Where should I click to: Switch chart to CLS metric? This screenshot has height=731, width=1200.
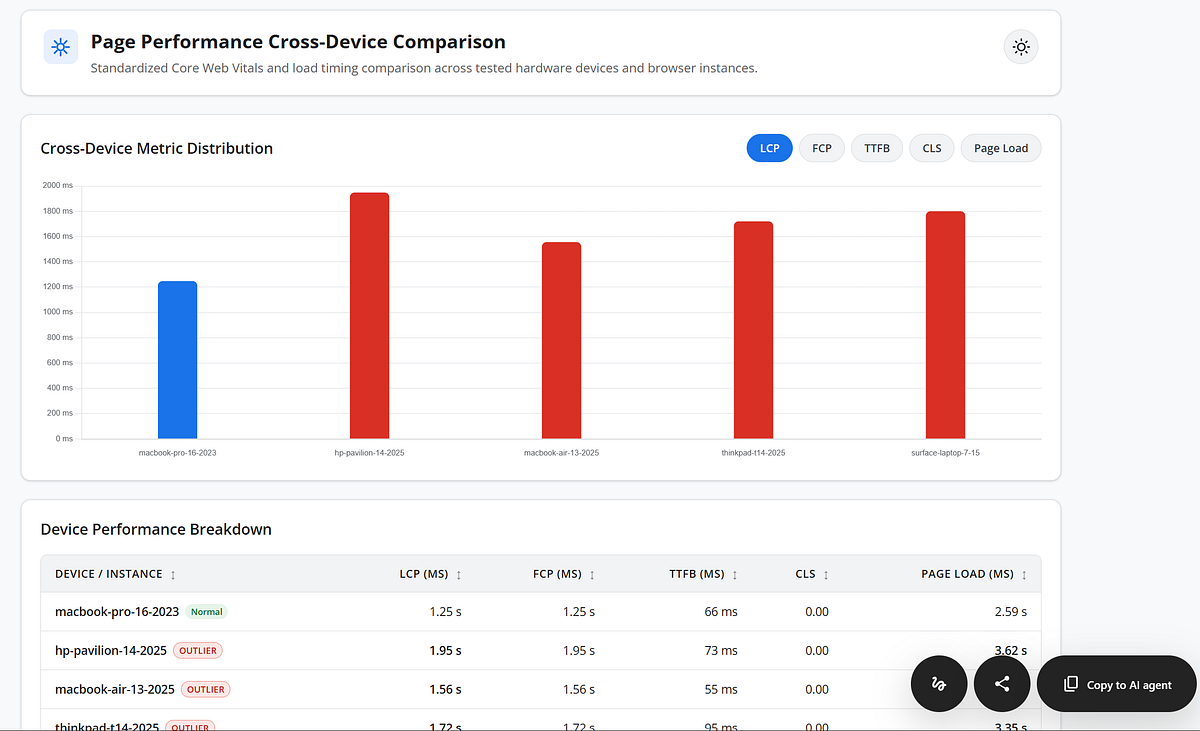click(932, 148)
